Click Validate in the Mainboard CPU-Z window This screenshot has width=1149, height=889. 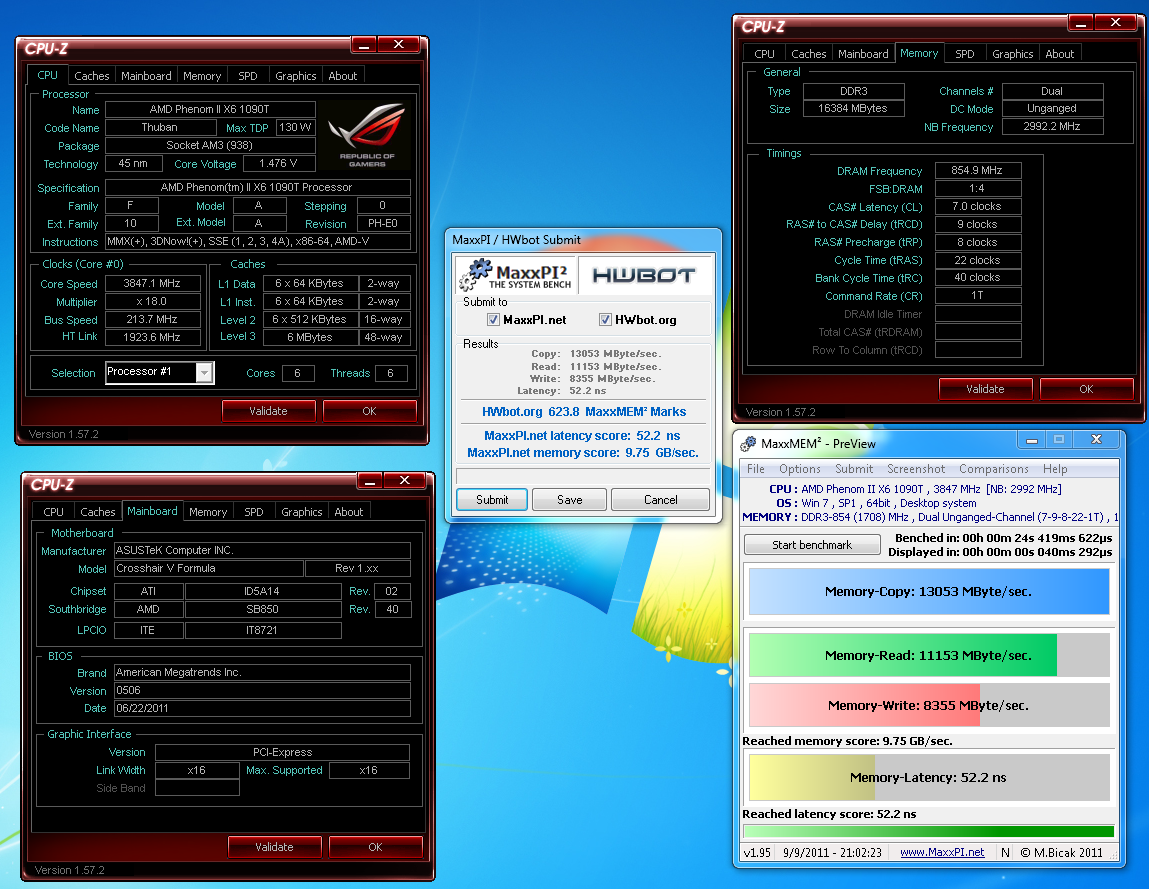(x=274, y=847)
